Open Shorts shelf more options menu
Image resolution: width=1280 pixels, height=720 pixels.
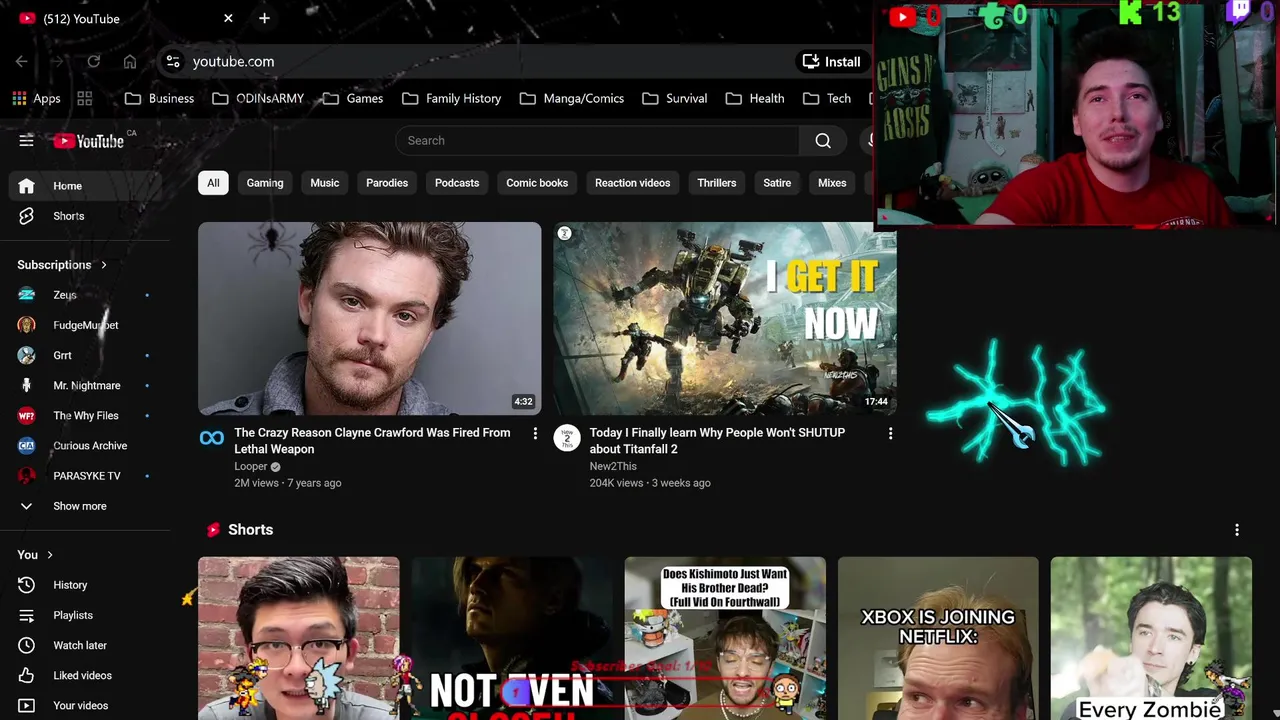(1237, 530)
